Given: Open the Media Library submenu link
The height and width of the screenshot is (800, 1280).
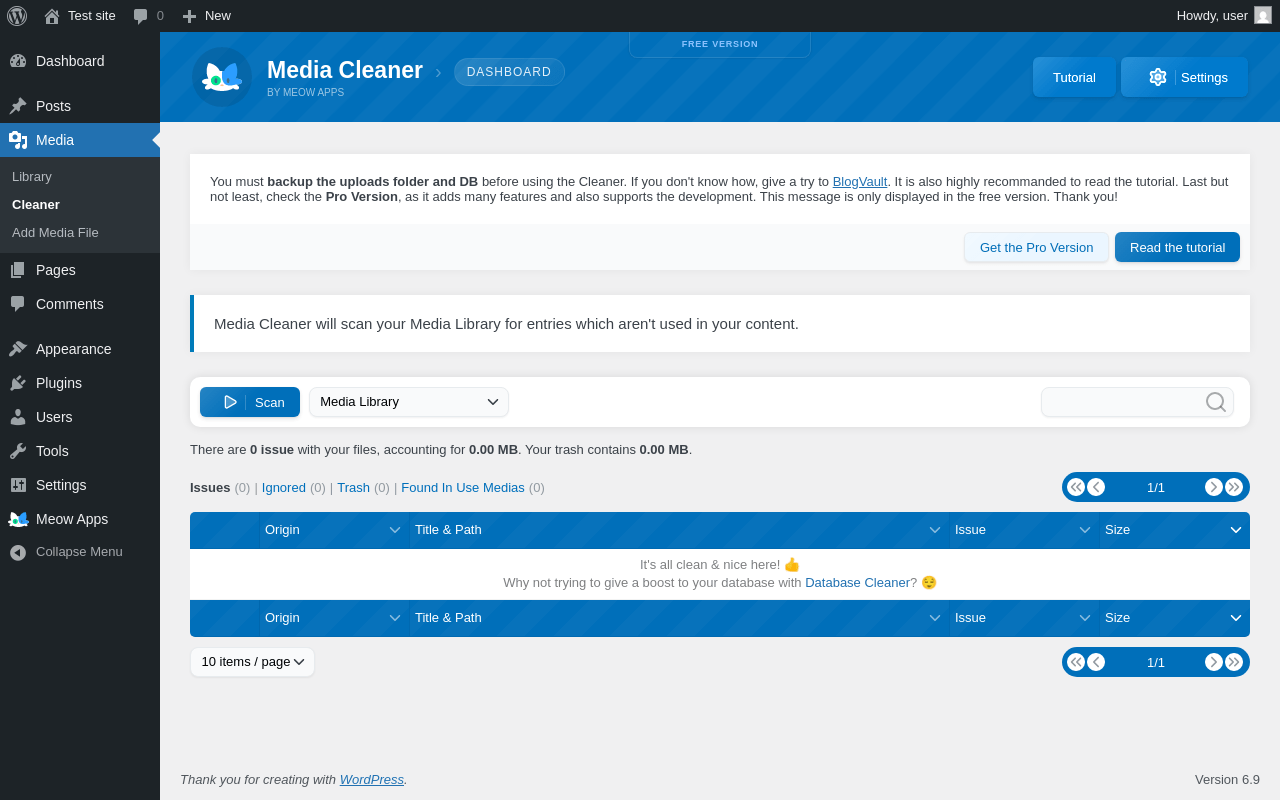Looking at the screenshot, I should [32, 177].
